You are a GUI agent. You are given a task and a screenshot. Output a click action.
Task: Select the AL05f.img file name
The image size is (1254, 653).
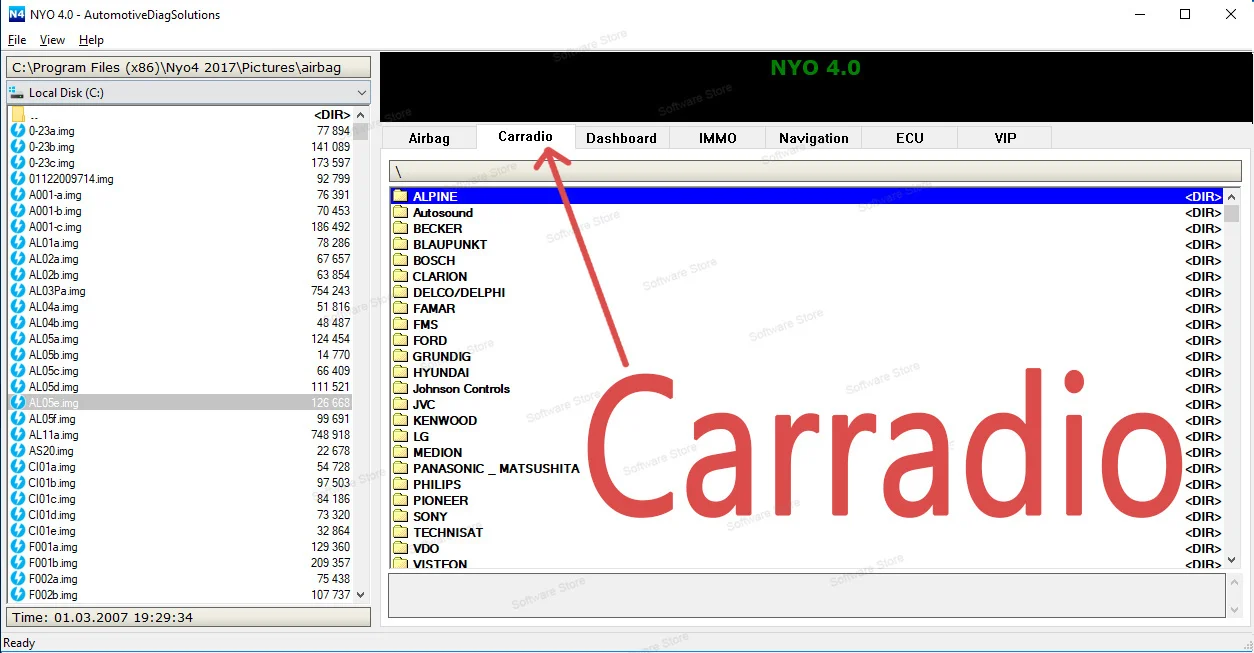[52, 419]
